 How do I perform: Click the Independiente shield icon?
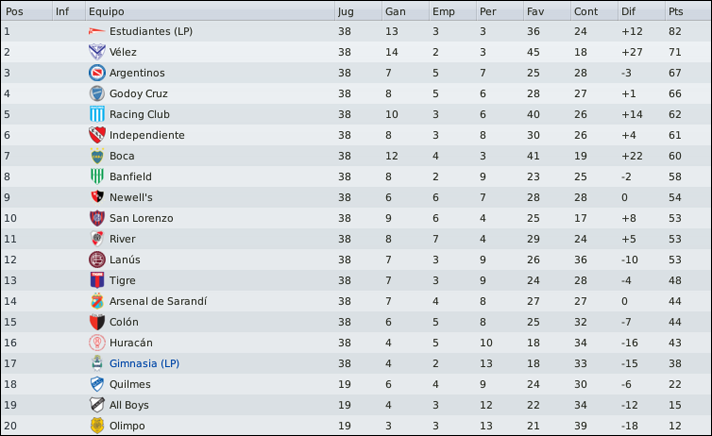(97, 135)
